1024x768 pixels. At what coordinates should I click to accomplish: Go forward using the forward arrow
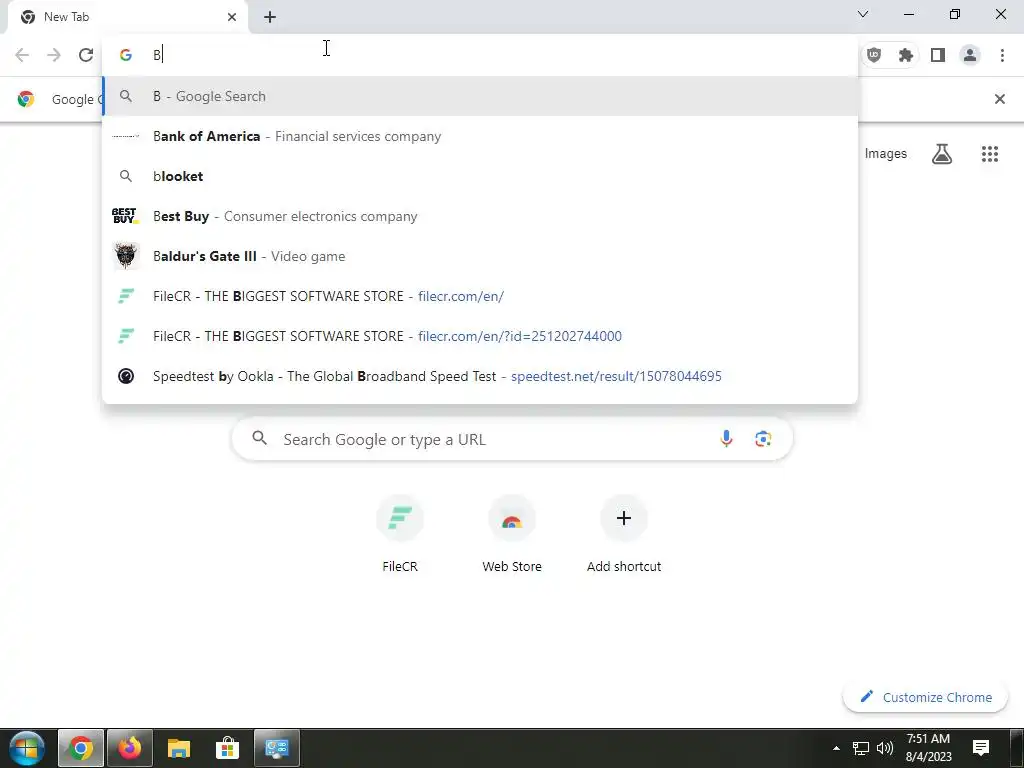54,55
